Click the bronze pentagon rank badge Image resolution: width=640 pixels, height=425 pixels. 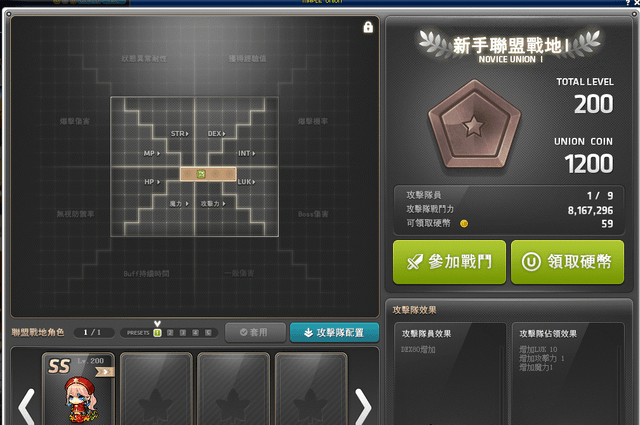[x=474, y=125]
